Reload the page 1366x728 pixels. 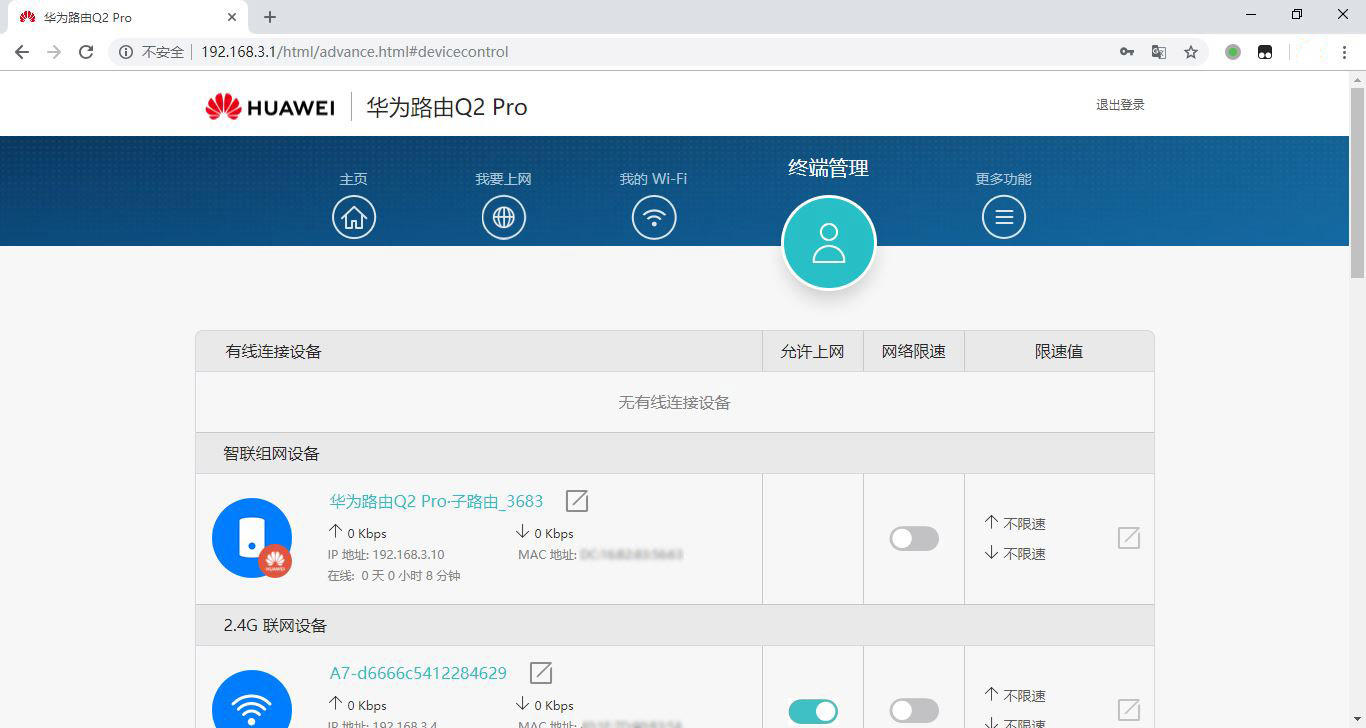[x=86, y=52]
